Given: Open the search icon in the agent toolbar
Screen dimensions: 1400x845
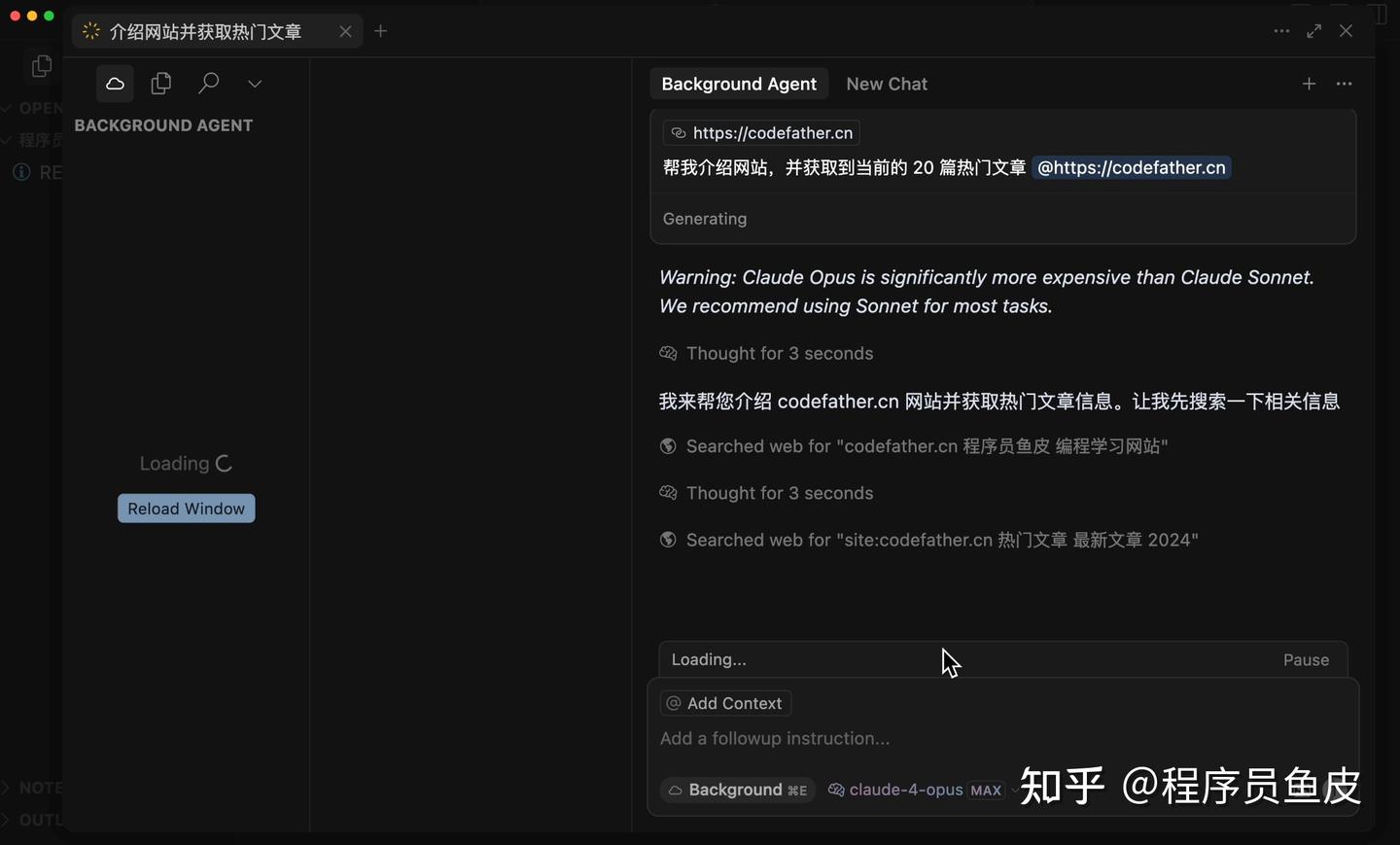Looking at the screenshot, I should click(207, 83).
